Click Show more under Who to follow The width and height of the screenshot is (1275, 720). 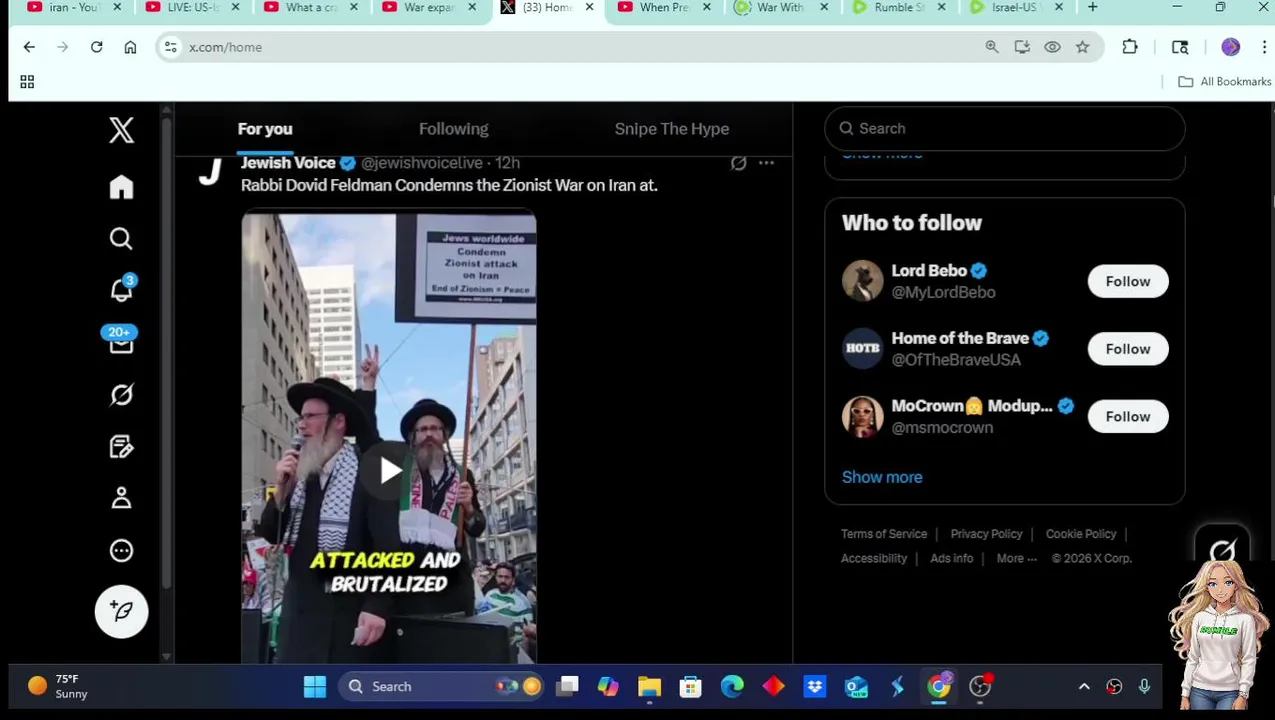pos(882,477)
